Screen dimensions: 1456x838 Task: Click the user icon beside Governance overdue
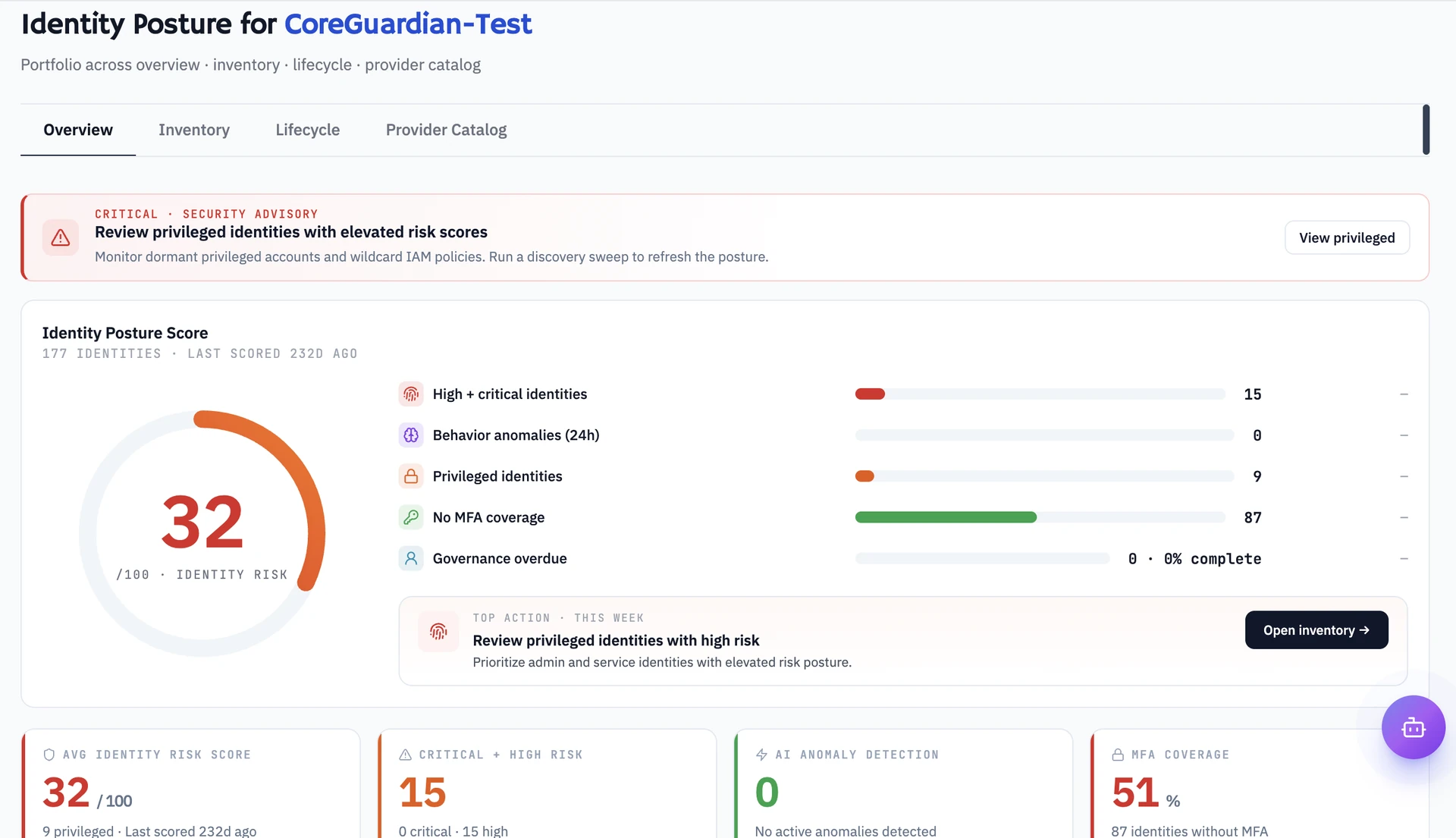tap(411, 558)
